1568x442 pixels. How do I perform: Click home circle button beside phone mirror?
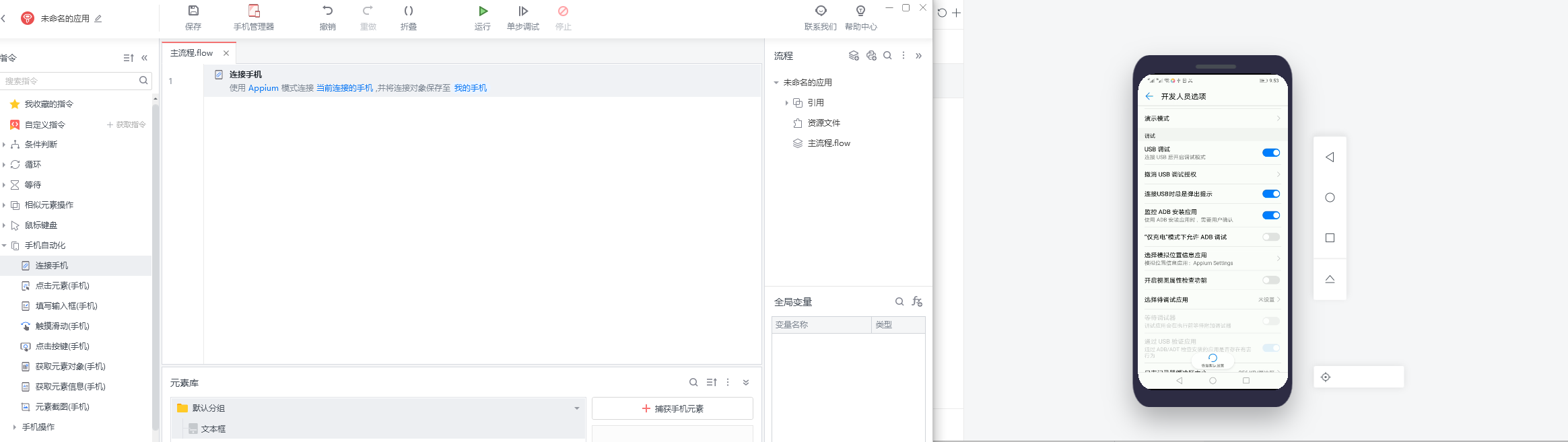(1330, 197)
